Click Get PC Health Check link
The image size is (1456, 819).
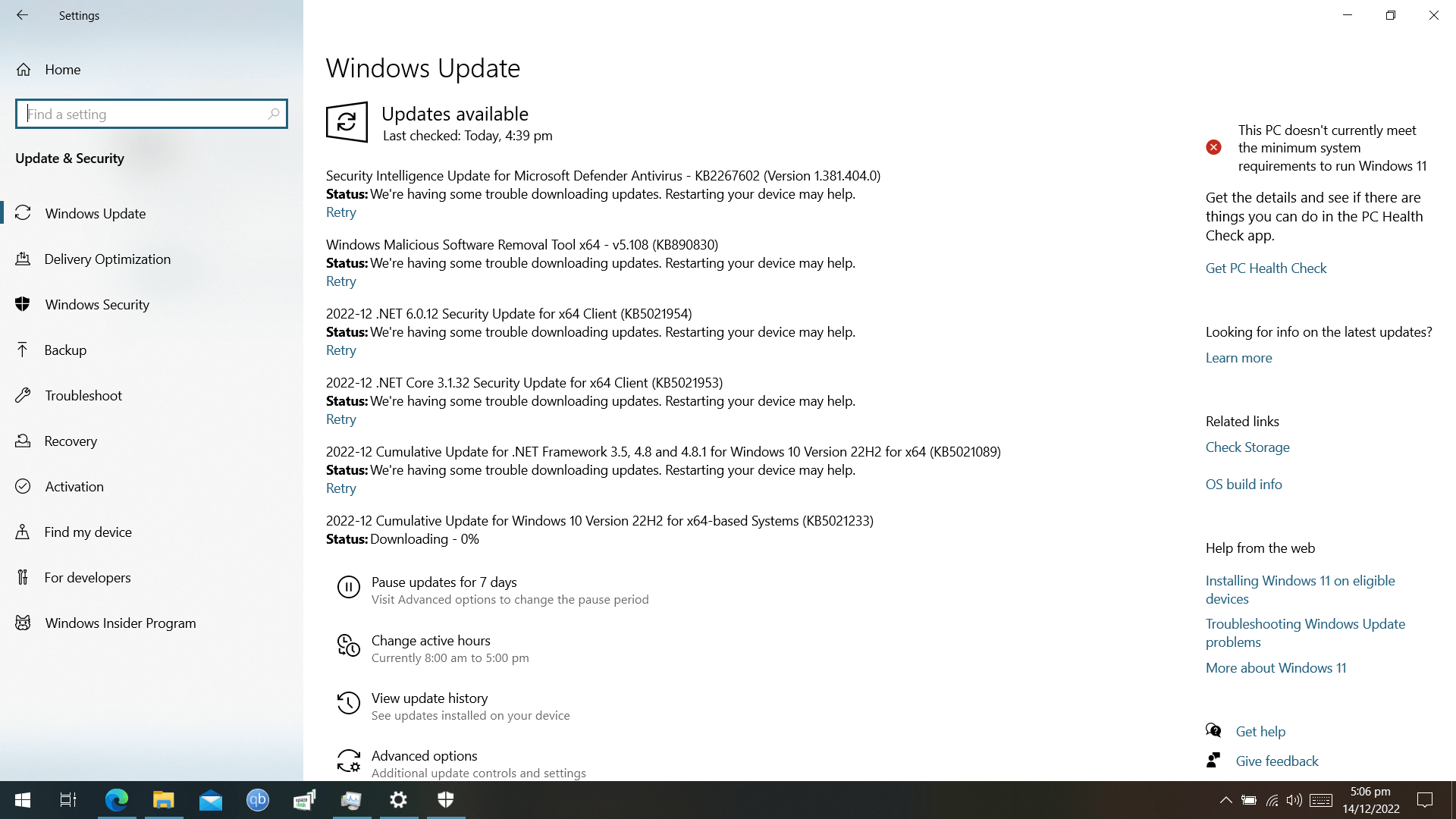1266,268
